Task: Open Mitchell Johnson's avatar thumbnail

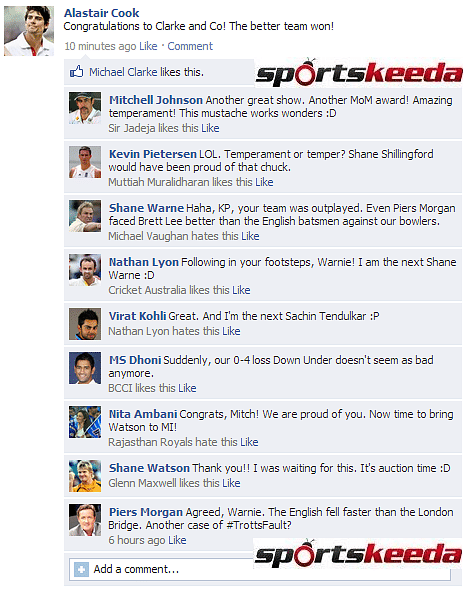Action: coord(85,108)
